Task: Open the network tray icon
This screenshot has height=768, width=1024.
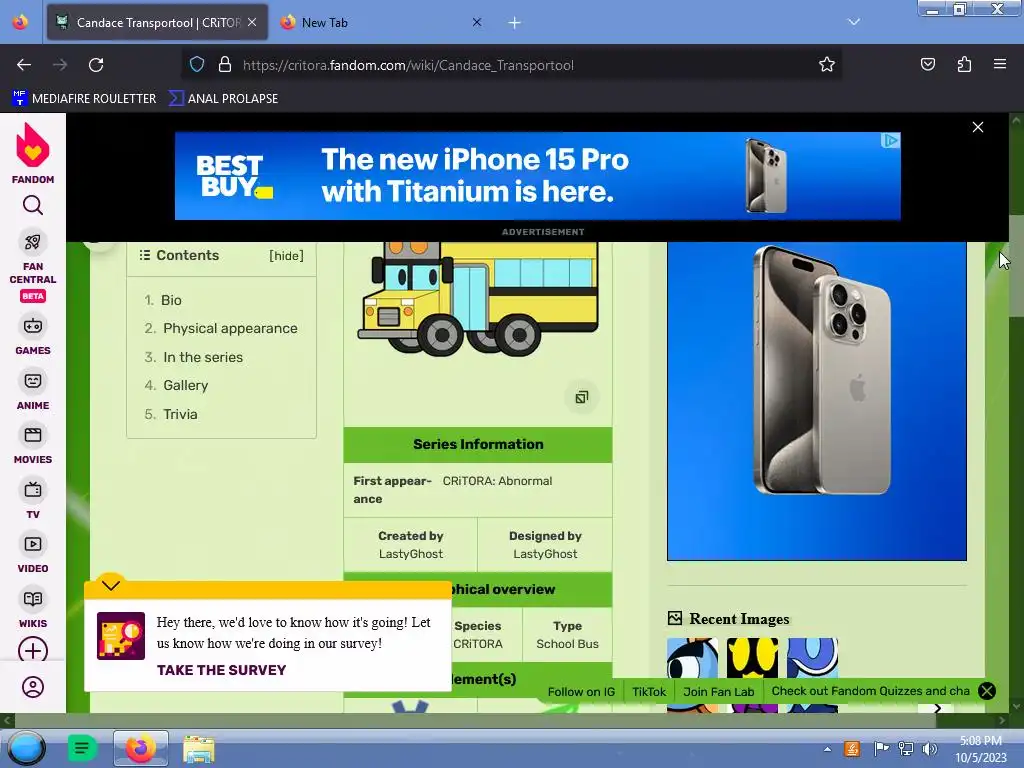Action: (x=905, y=749)
